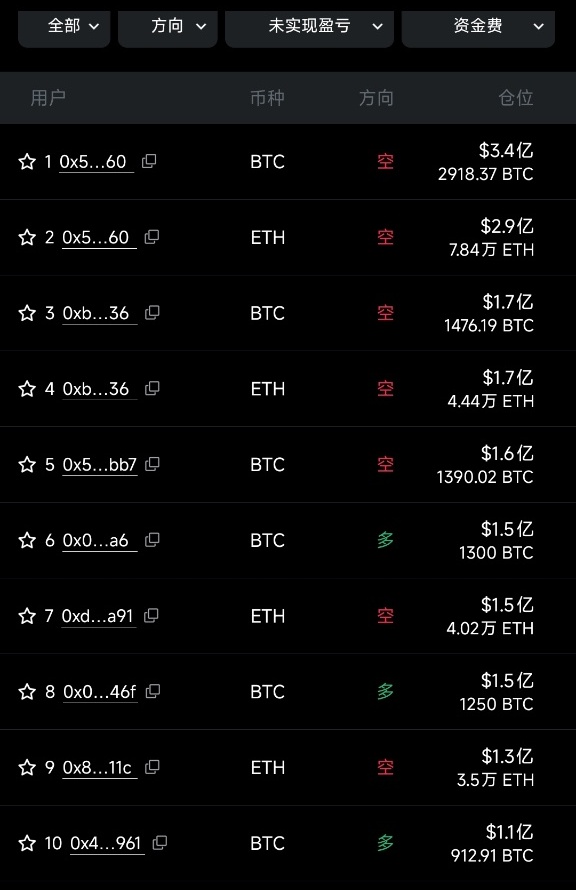This screenshot has width=576, height=890.
Task: Sort by the 仓位 column header
Action: pos(516,98)
